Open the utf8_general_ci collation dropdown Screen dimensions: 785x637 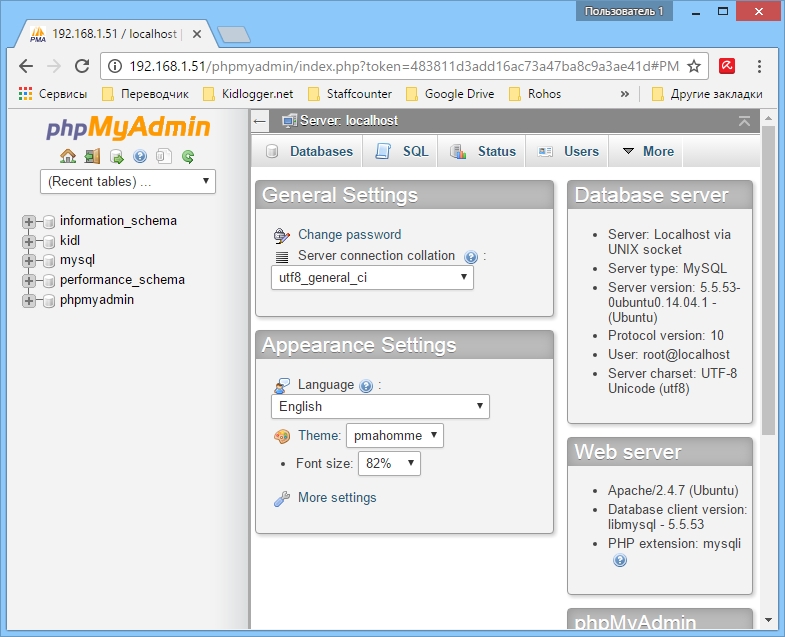pos(372,278)
